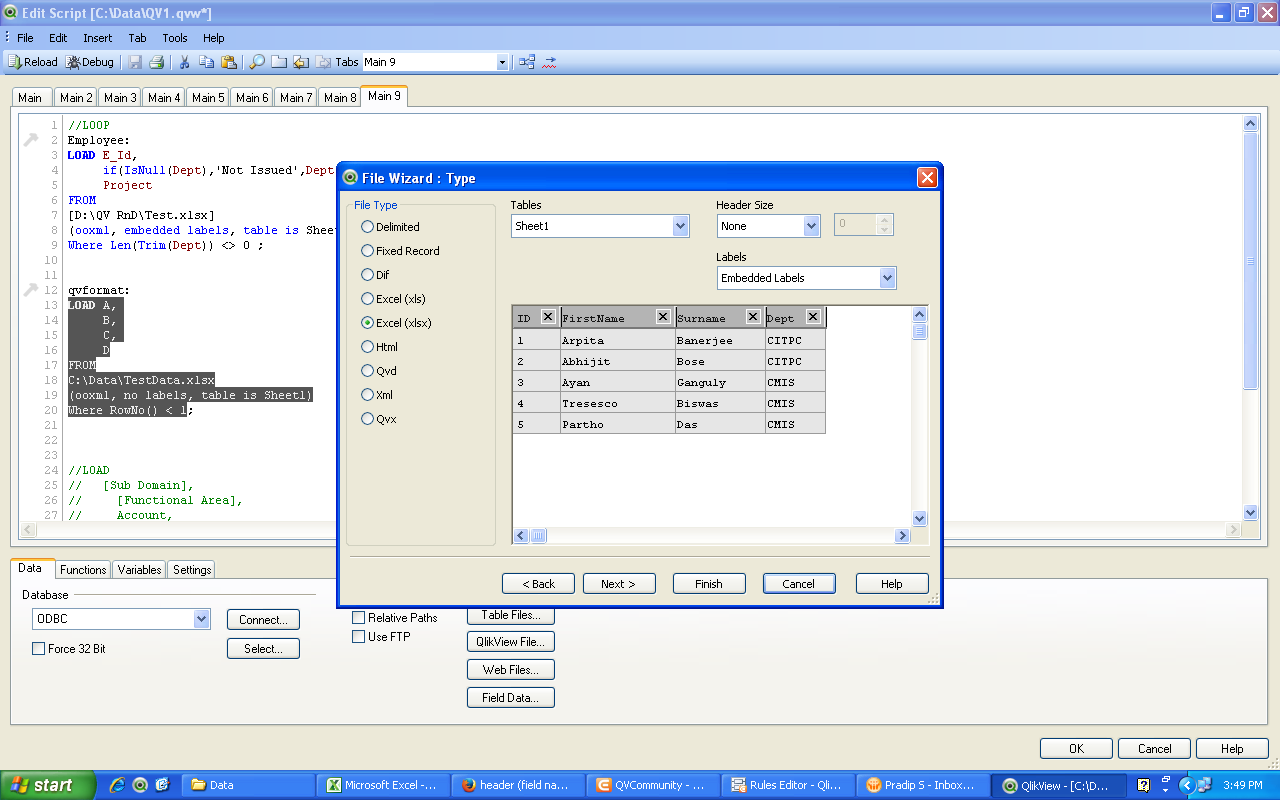1280x800 pixels.
Task: Remove the FirstName column with its X
Action: coord(663,317)
